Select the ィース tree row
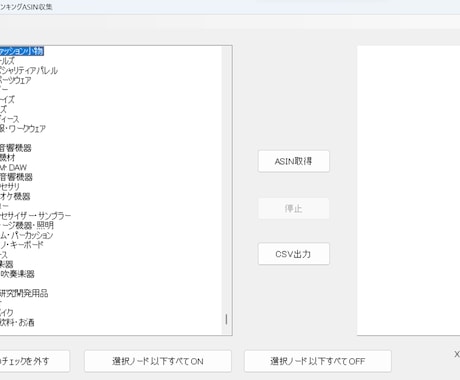460x380 pixels. 10,119
